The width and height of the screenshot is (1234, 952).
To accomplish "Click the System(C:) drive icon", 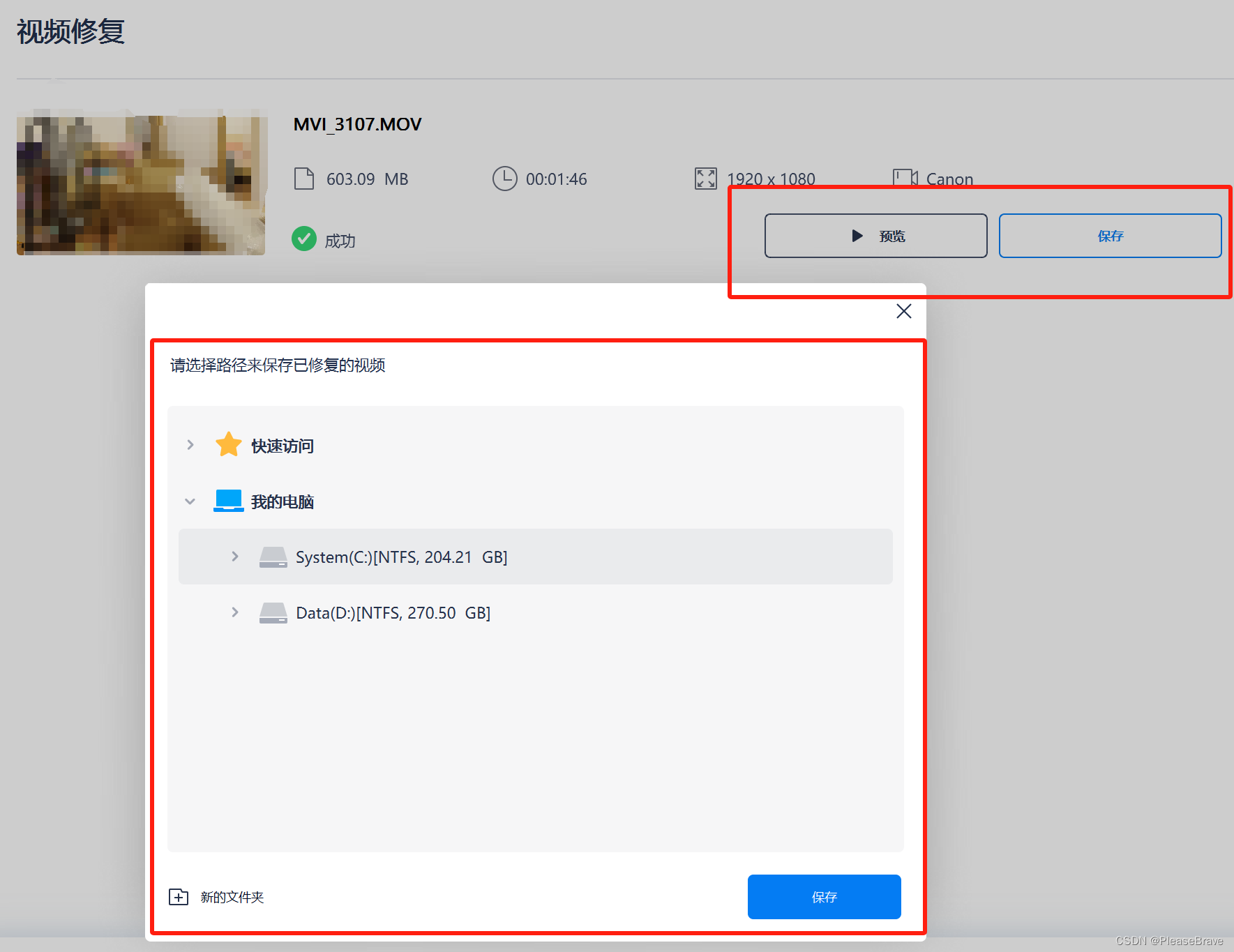I will click(273, 557).
